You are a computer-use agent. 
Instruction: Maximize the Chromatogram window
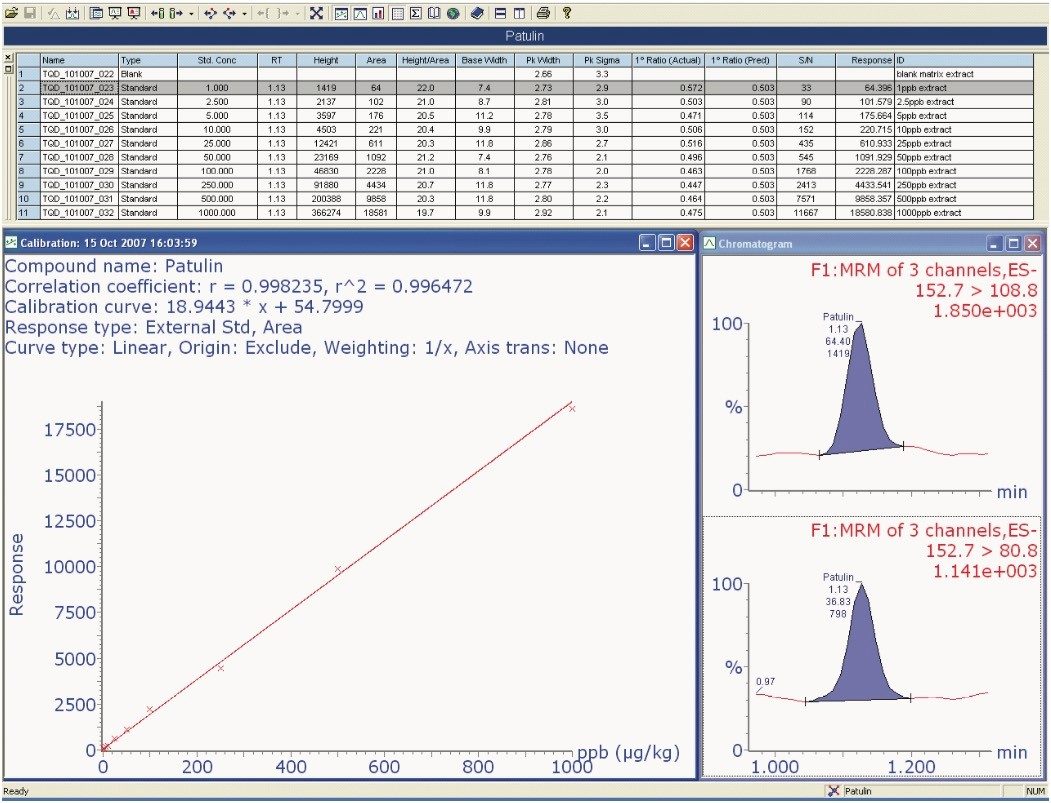point(1014,243)
